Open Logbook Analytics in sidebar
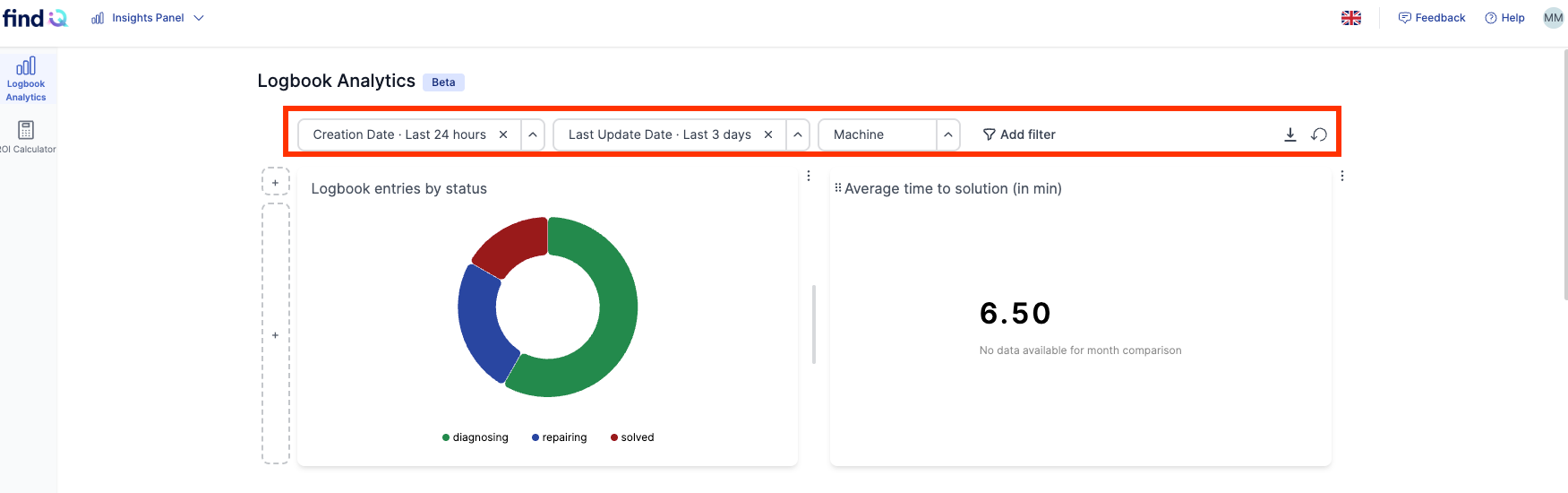This screenshot has height=493, width=1568. click(26, 79)
